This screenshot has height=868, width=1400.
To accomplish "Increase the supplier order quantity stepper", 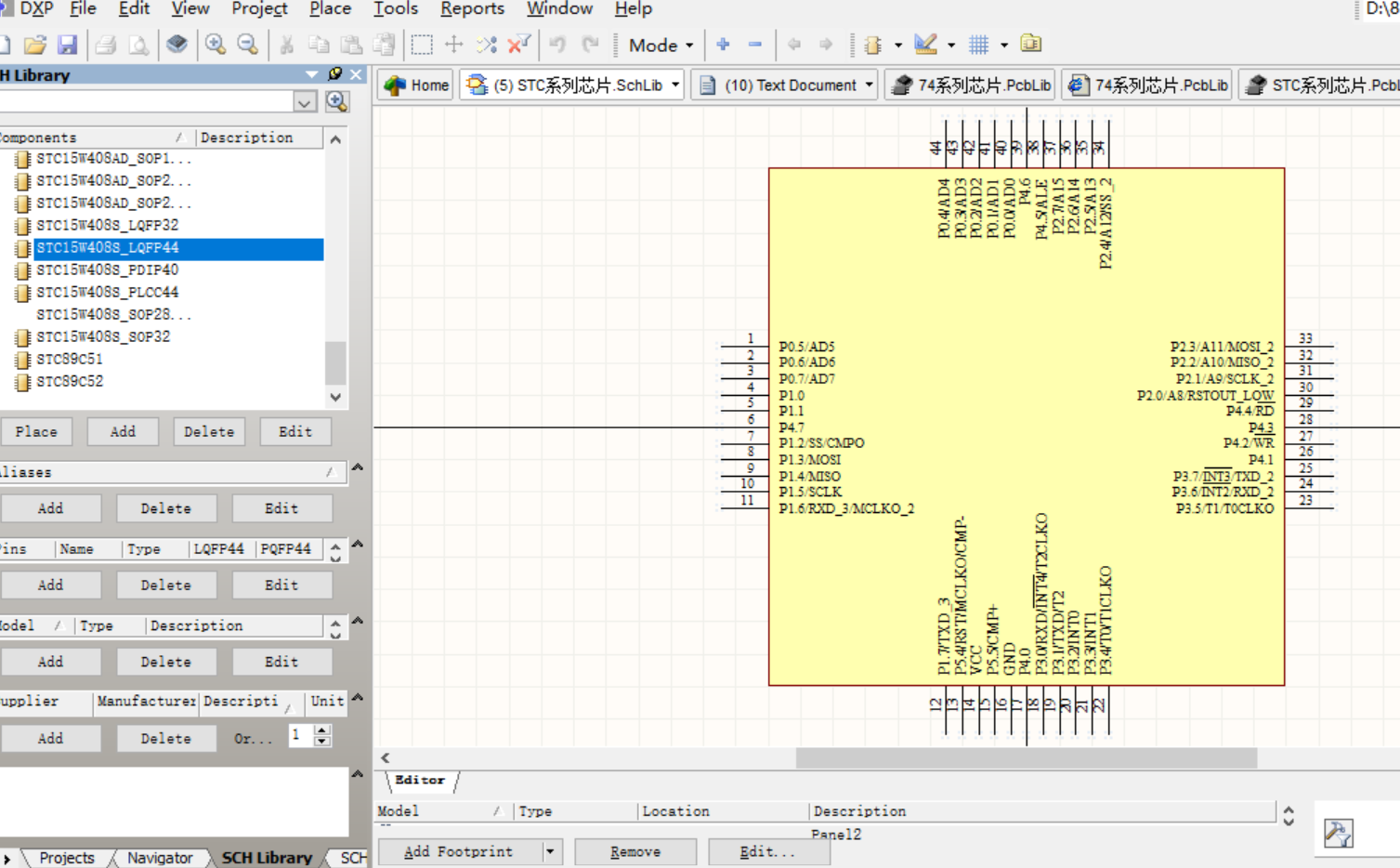I will (x=322, y=730).
